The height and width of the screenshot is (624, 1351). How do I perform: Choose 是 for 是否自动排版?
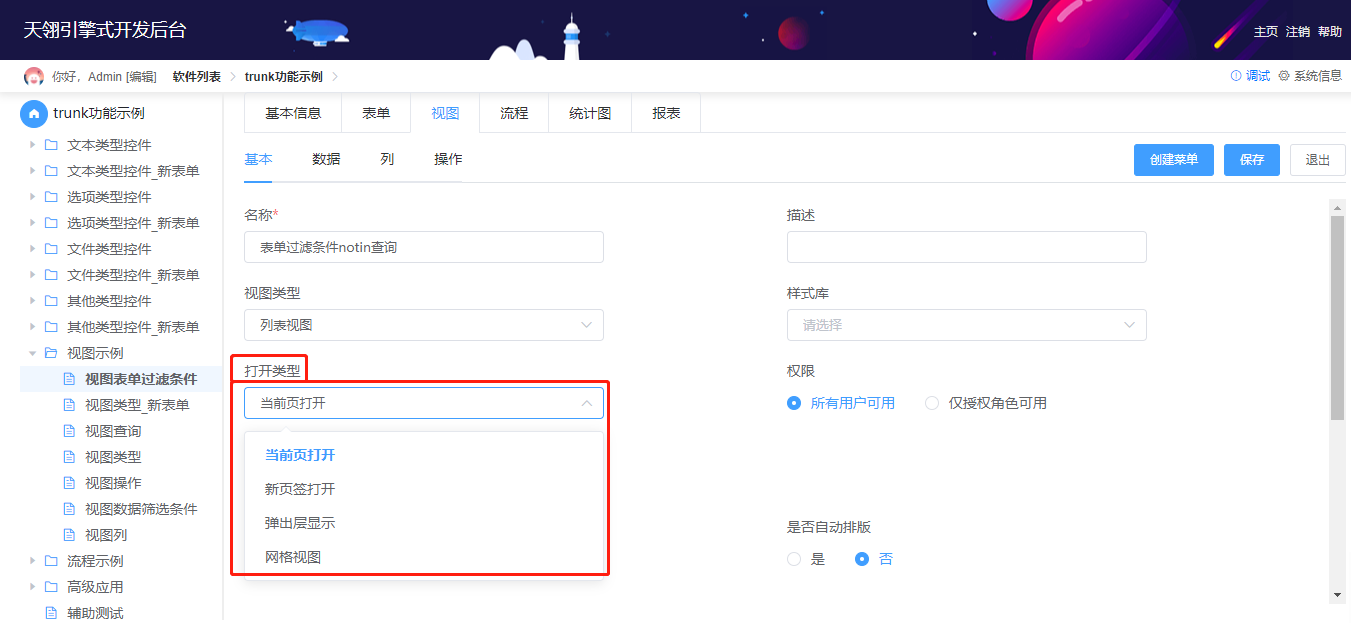click(x=794, y=559)
